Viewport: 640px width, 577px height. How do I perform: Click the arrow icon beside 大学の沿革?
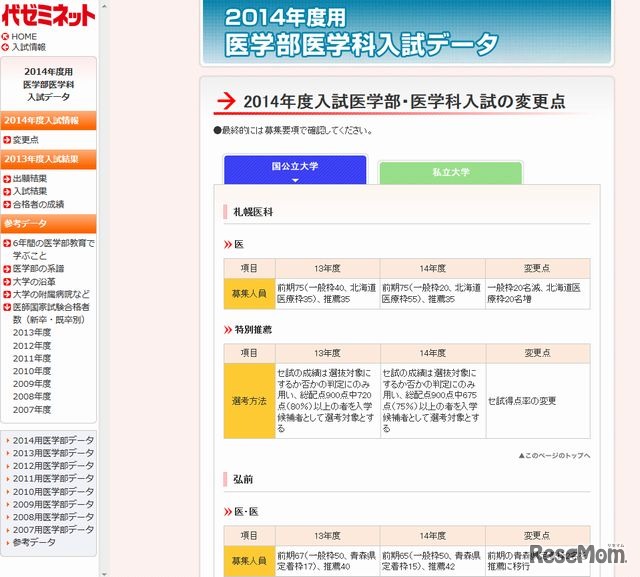7,281
